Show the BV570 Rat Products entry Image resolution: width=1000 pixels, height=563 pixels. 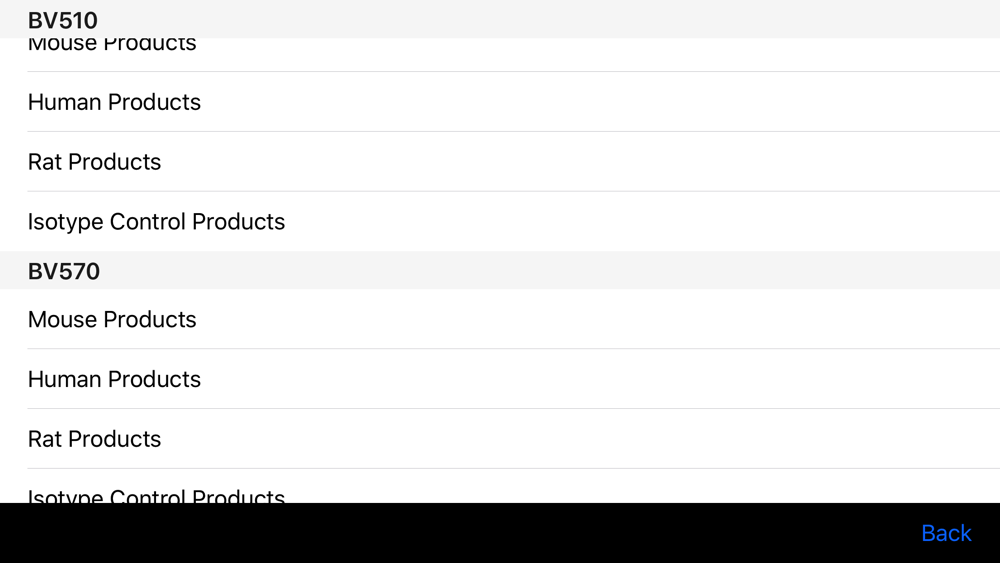[x=500, y=439]
